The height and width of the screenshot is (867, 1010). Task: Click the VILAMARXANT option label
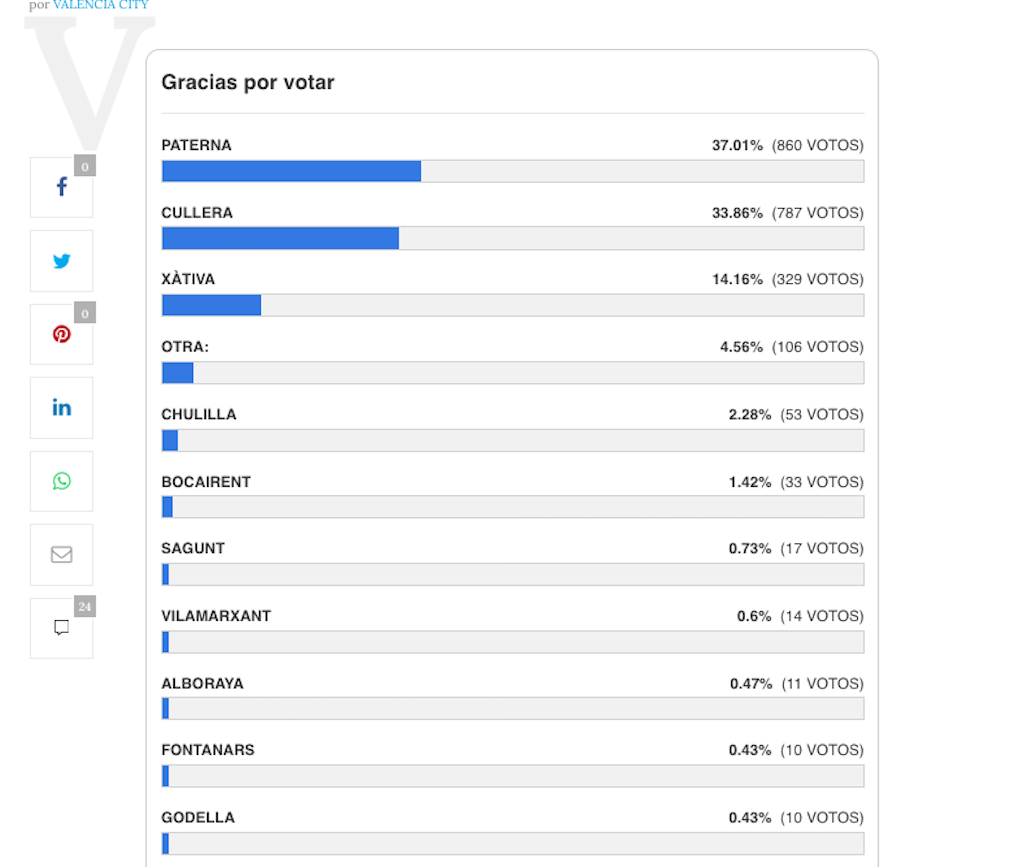click(216, 616)
